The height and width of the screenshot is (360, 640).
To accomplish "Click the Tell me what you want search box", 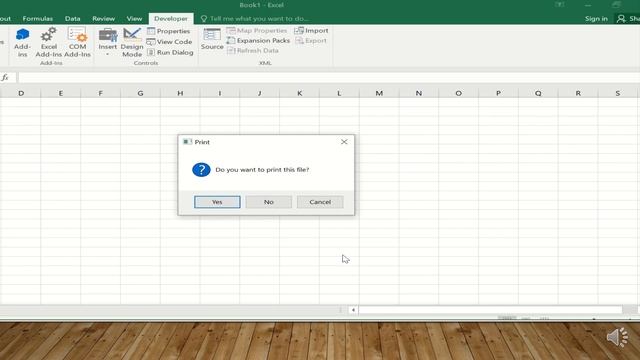I will point(255,19).
